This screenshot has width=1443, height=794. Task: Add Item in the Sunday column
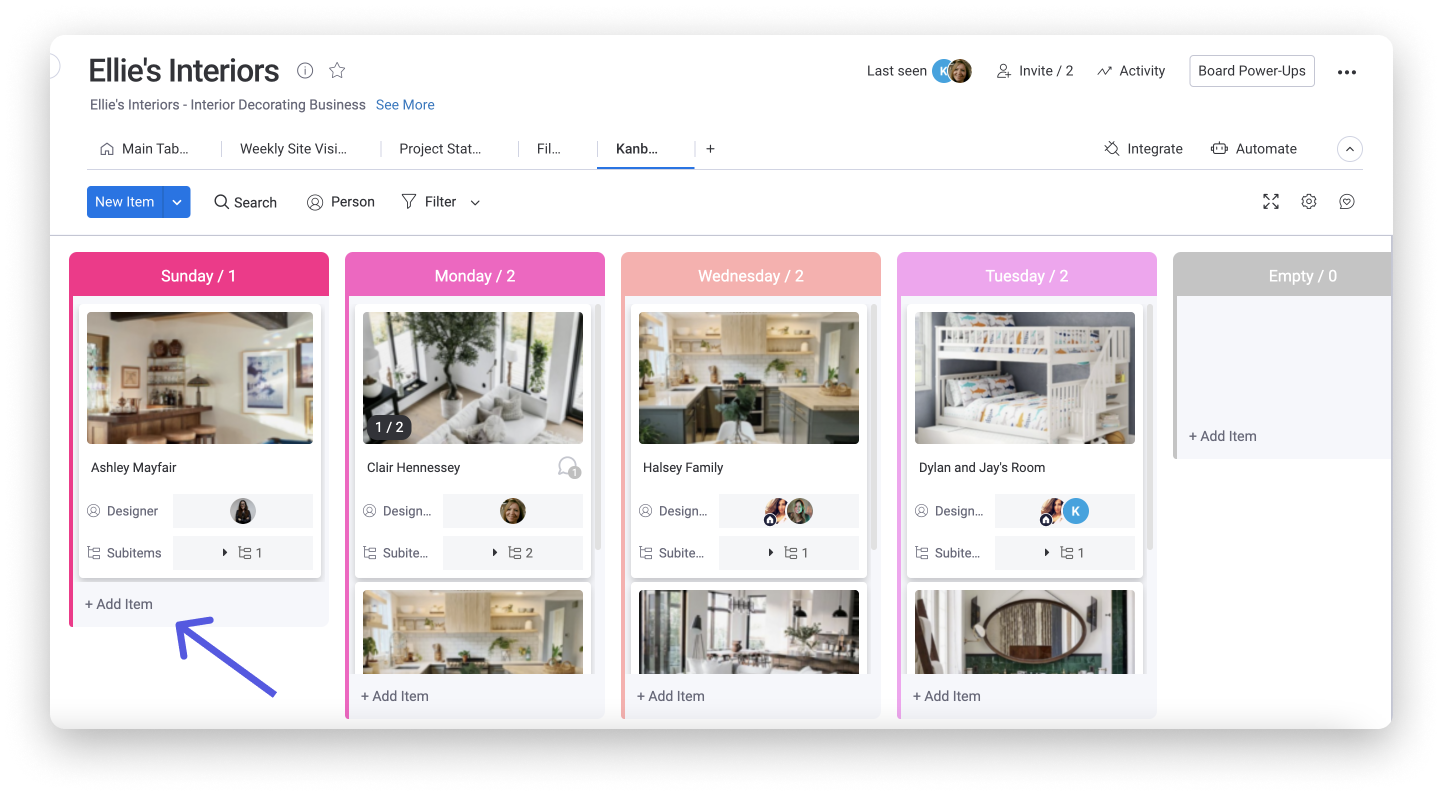(119, 604)
